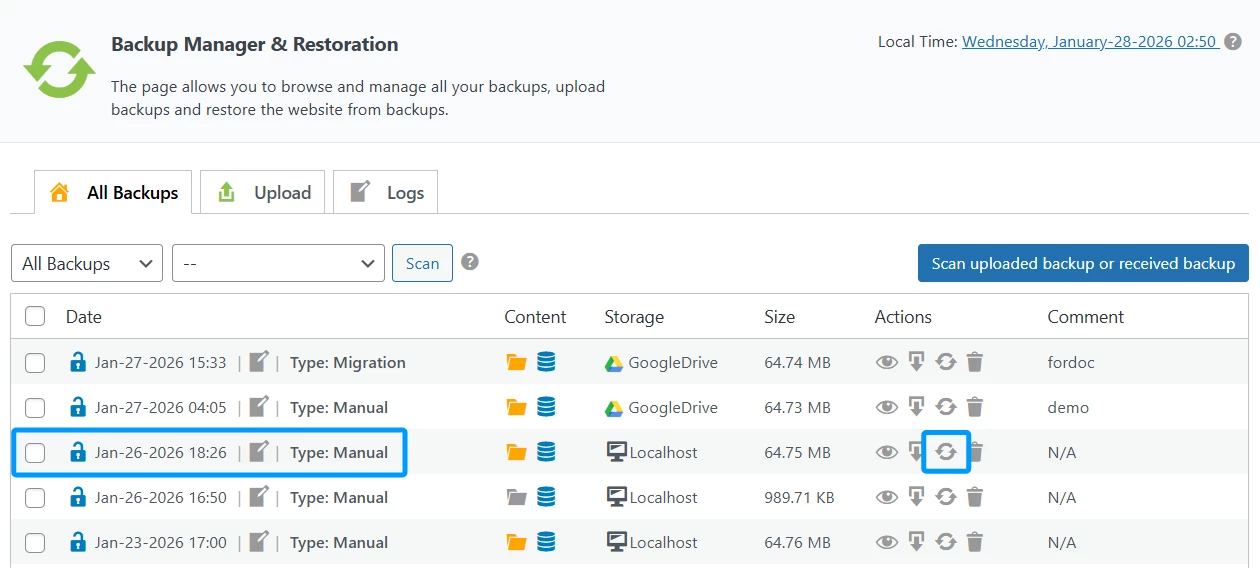Open the Logs tab
The height and width of the screenshot is (568, 1260).
pos(386,193)
